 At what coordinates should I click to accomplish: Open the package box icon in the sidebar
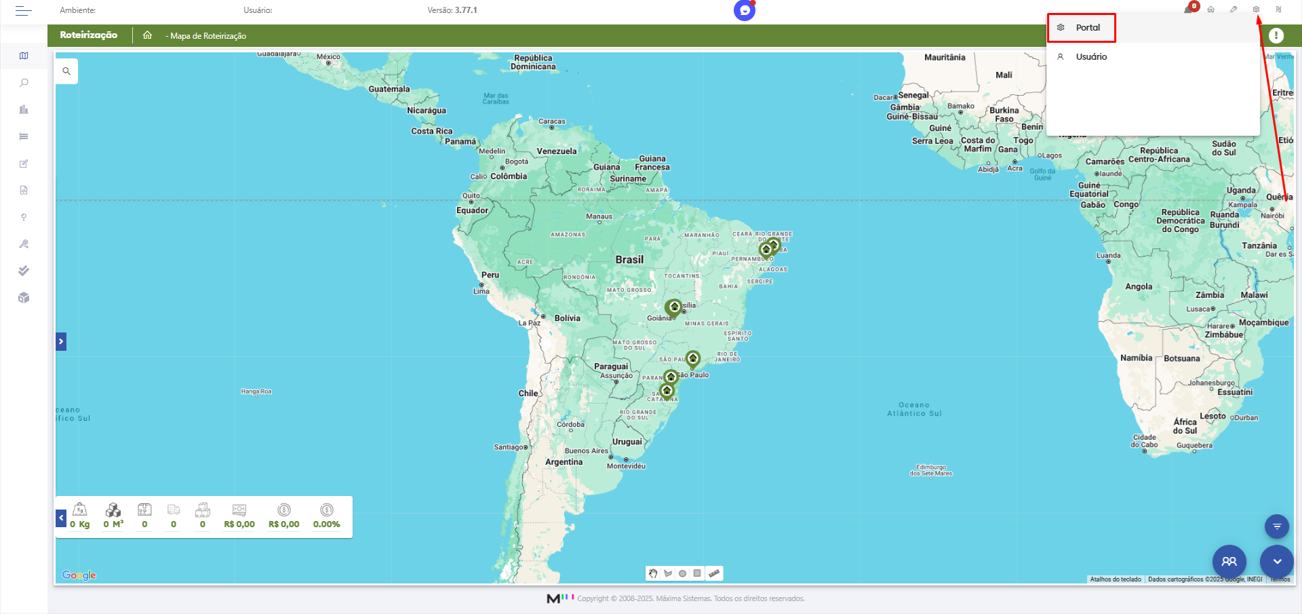pos(24,298)
